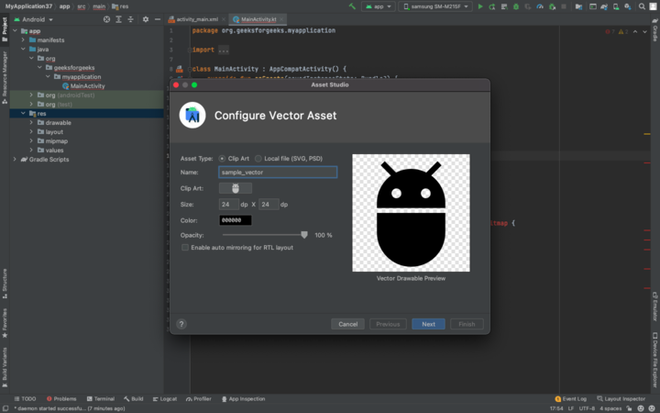Switch to the activity_main.xml tab

[196, 19]
